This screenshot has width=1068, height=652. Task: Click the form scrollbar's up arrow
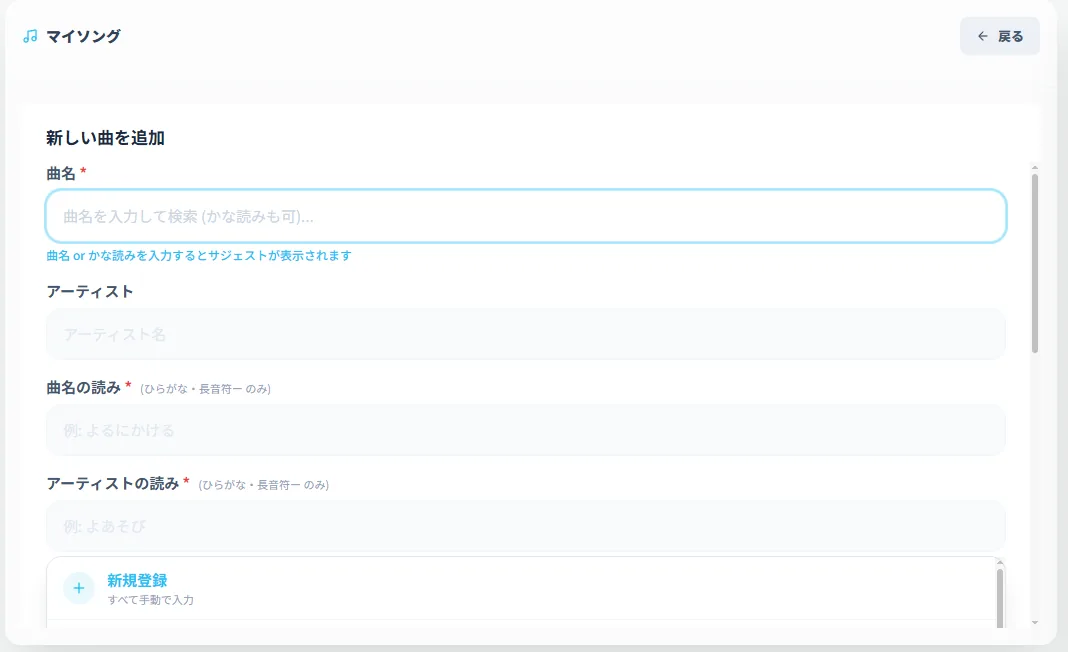click(x=1035, y=168)
